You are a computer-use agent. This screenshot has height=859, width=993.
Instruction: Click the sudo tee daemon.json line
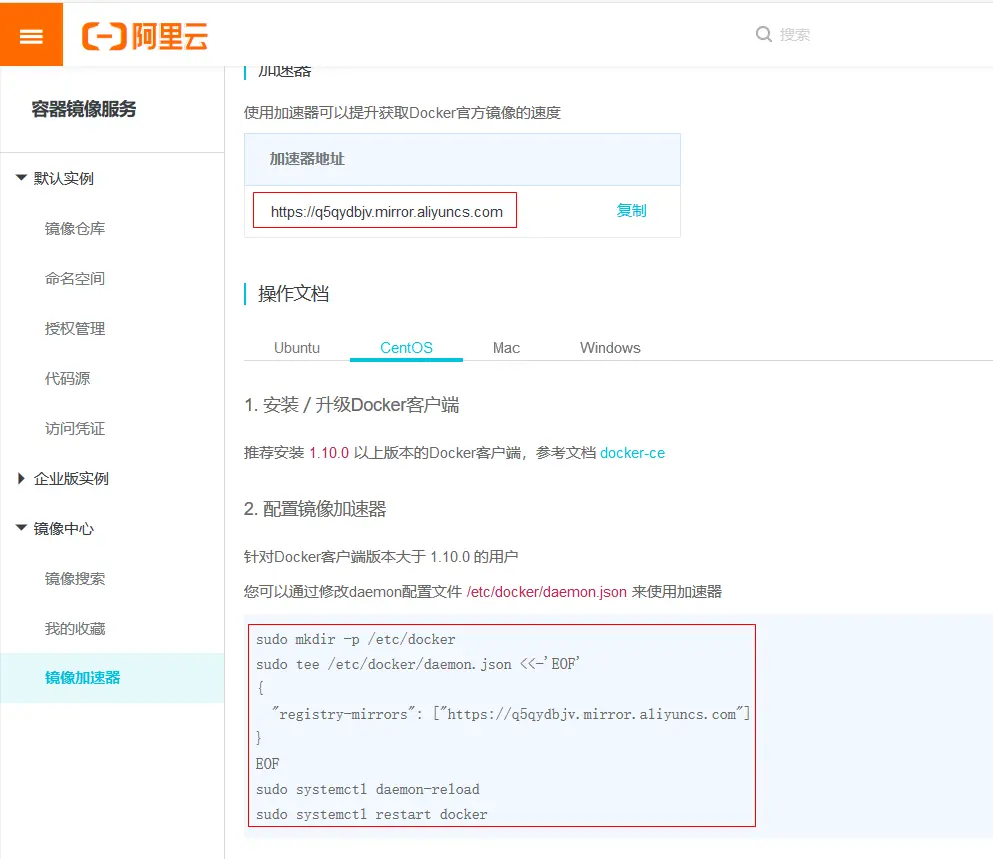[x=418, y=664]
